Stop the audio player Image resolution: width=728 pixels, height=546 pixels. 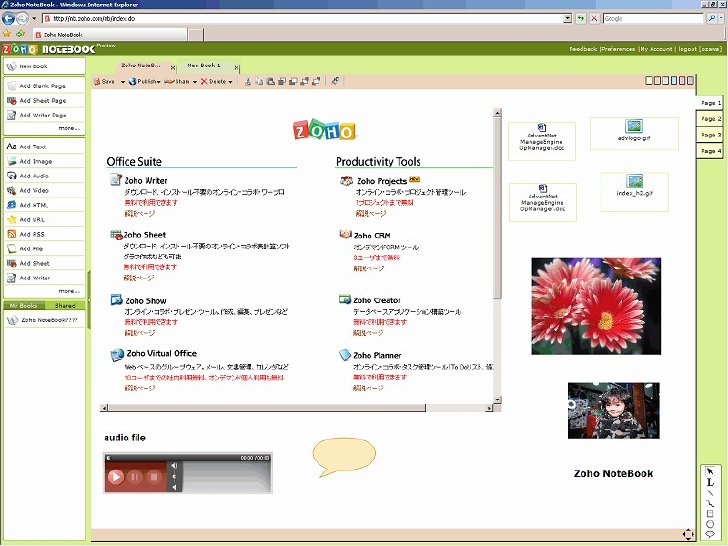pos(154,477)
